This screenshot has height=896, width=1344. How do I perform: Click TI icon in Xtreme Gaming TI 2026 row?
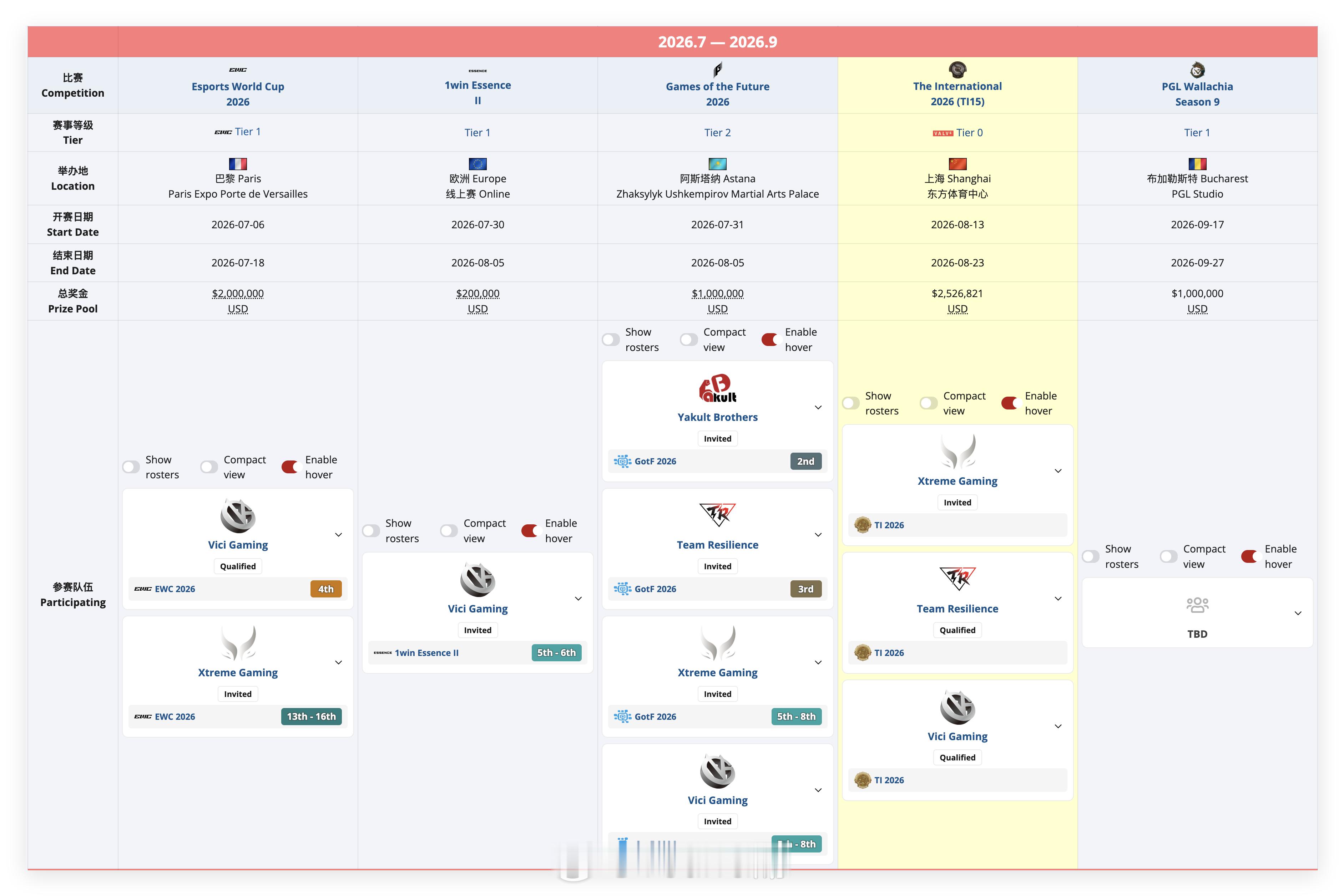pyautogui.click(x=862, y=525)
